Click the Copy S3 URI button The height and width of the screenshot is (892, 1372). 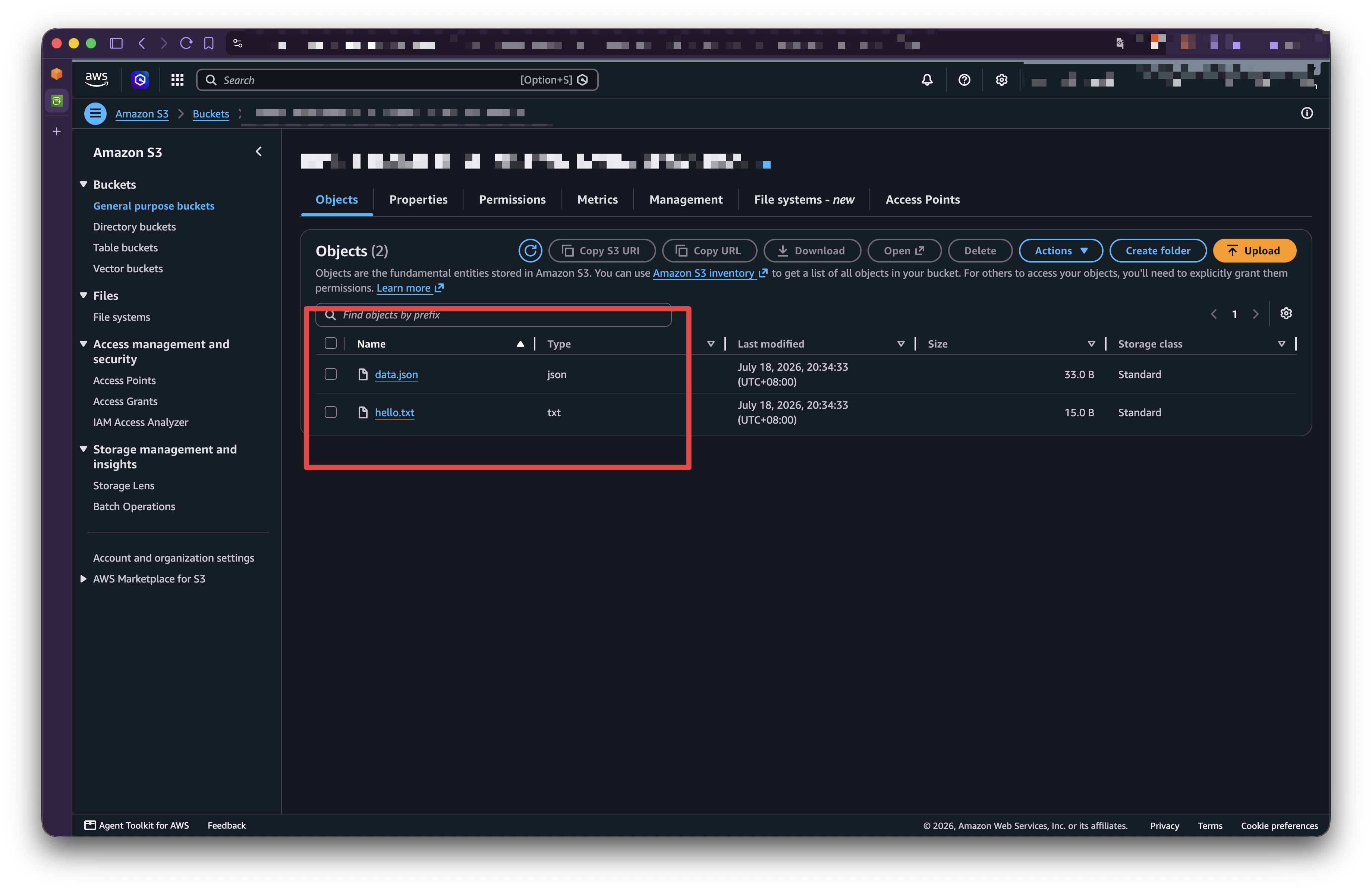(602, 250)
